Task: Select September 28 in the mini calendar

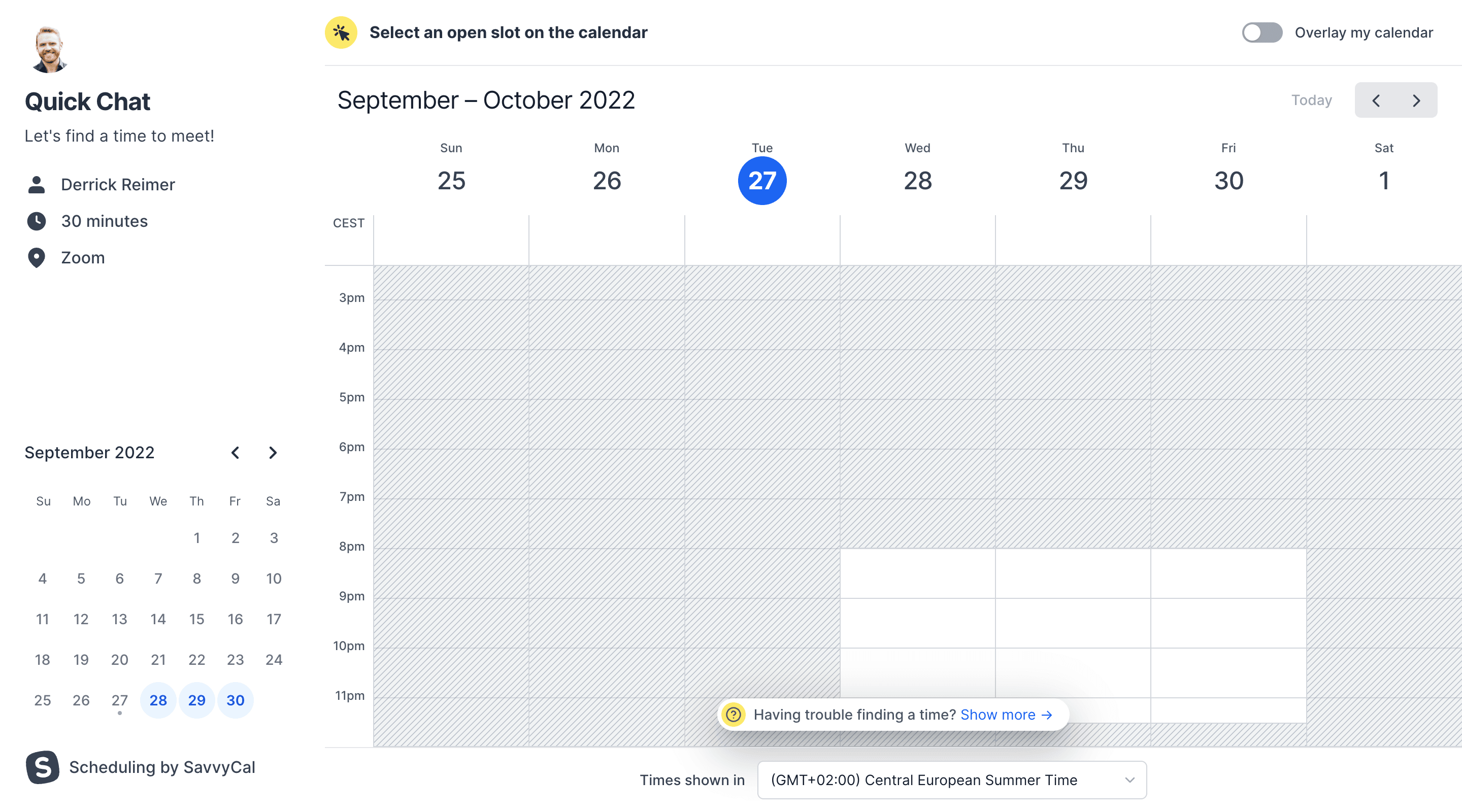Action: click(158, 700)
